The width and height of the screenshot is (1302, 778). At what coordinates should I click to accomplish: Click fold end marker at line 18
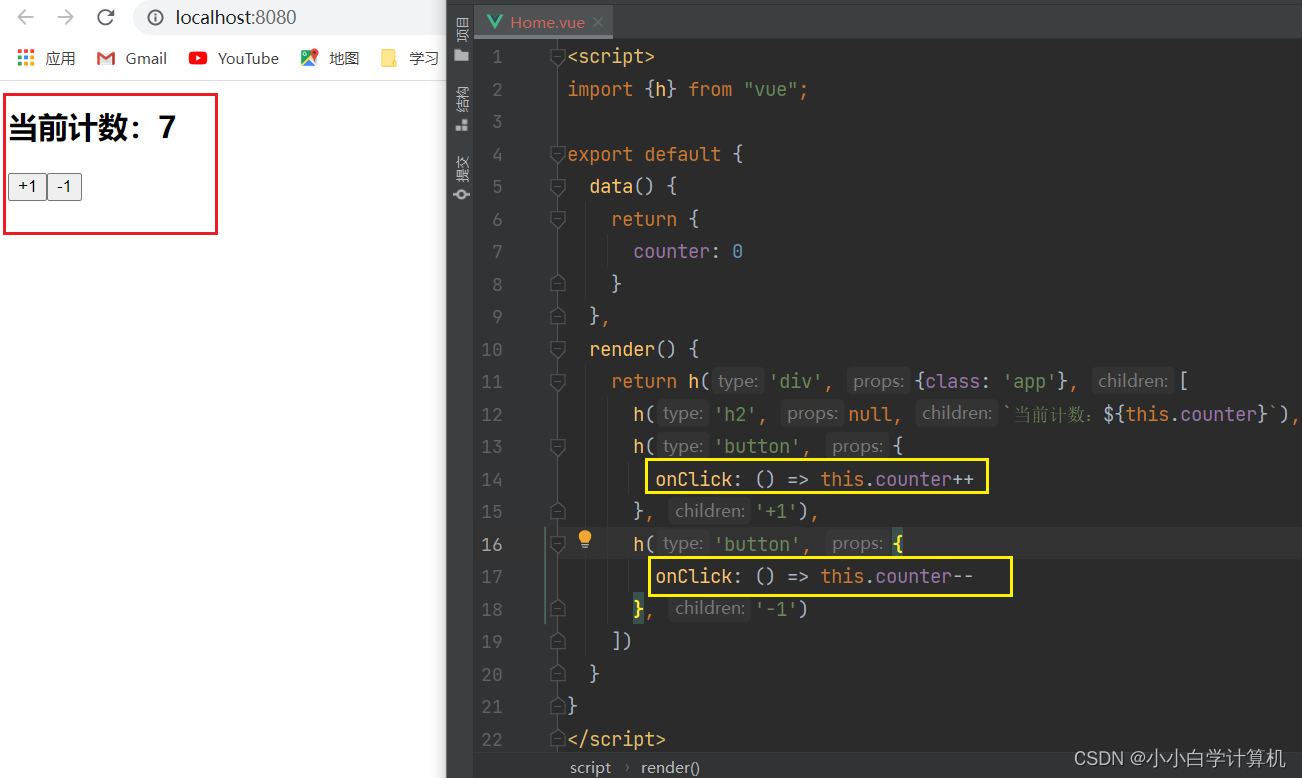(558, 609)
